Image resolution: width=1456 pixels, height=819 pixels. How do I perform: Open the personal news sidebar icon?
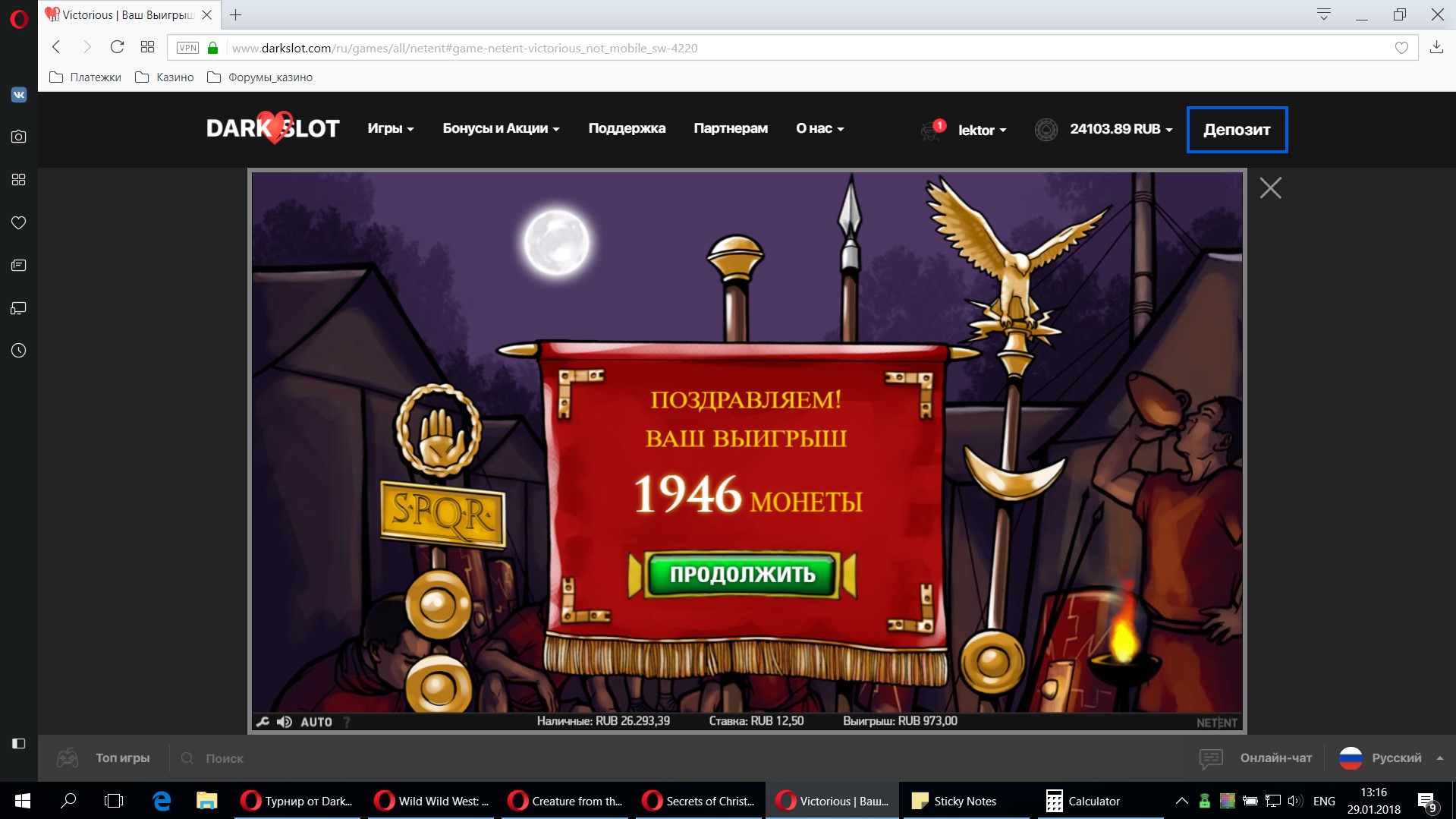19,266
